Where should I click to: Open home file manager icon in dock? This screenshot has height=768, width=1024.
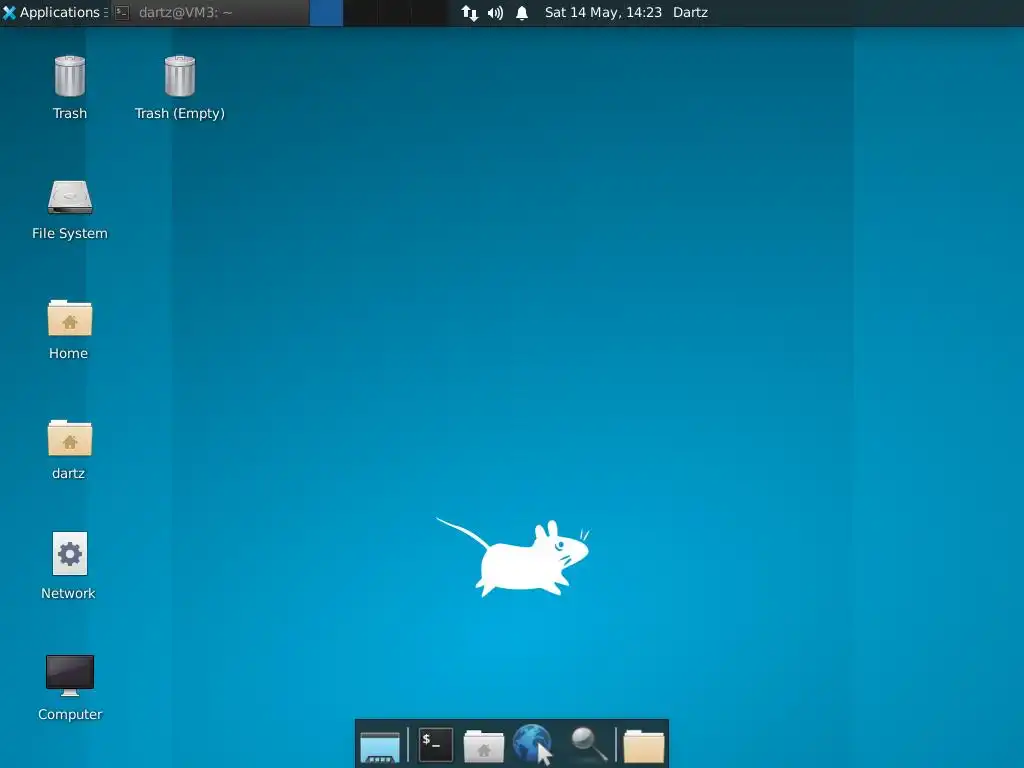[x=483, y=746]
